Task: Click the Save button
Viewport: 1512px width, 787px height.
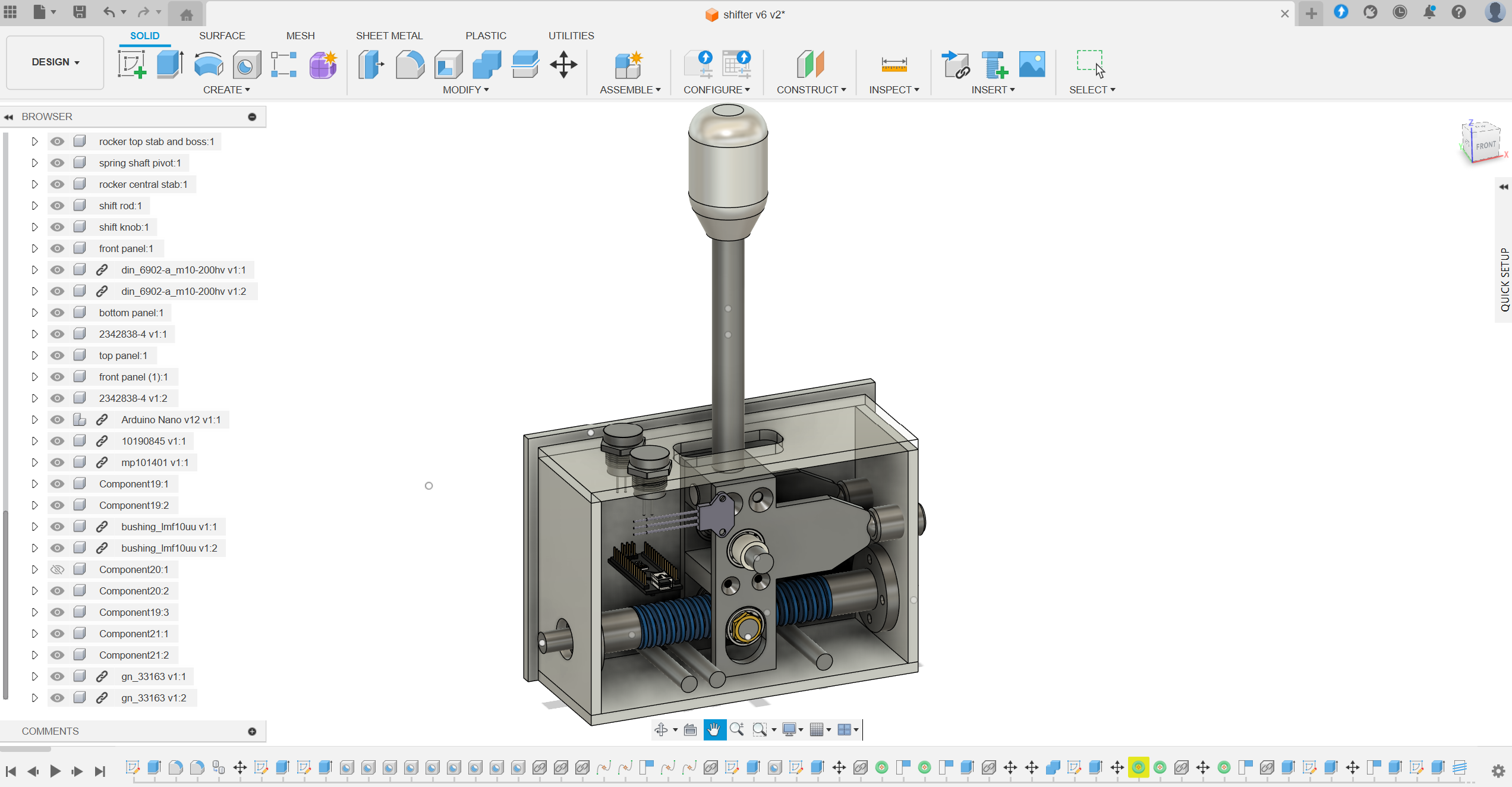Action: coord(80,12)
